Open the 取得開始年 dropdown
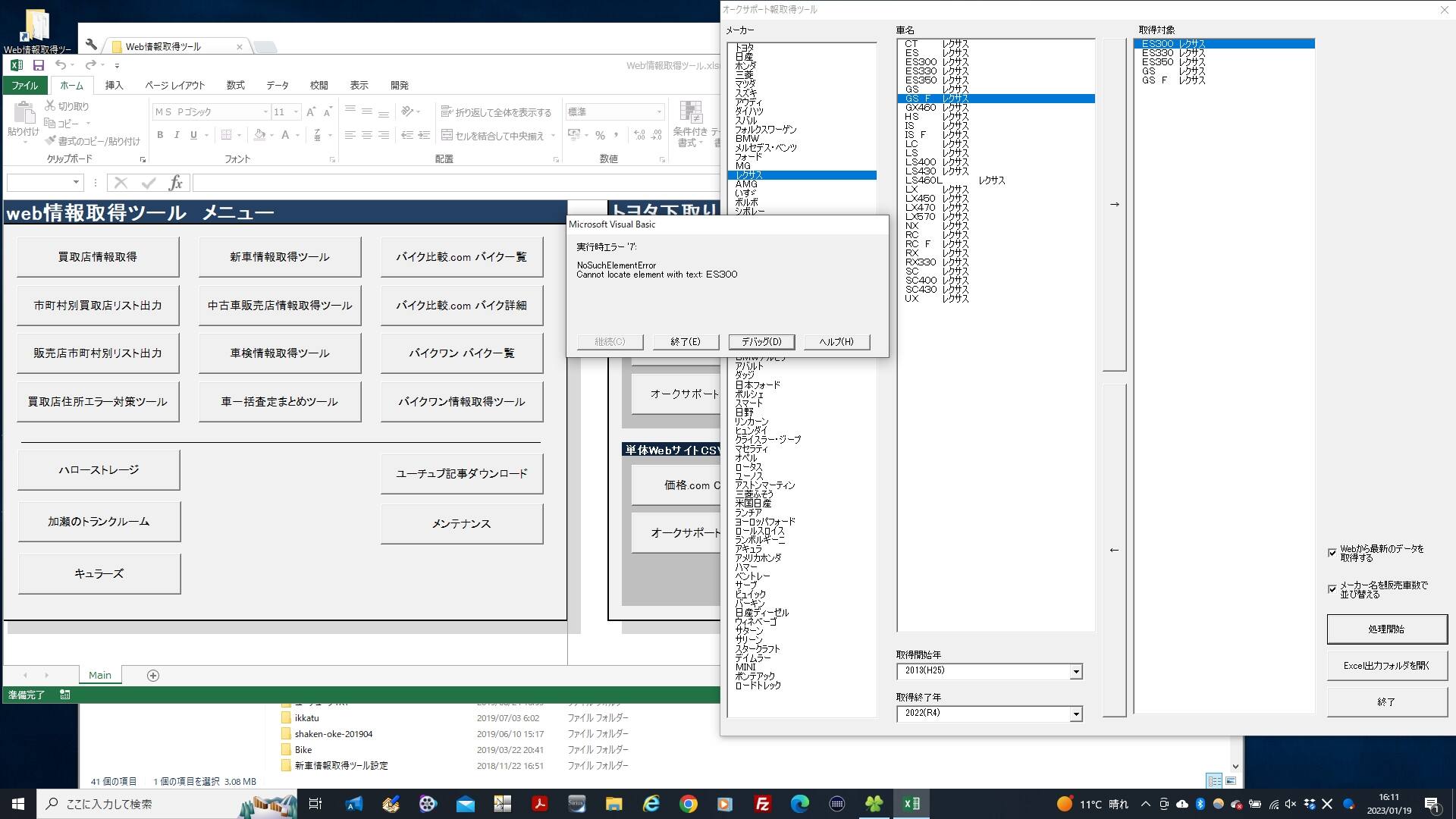Screen dimensions: 1456x819 point(1075,671)
